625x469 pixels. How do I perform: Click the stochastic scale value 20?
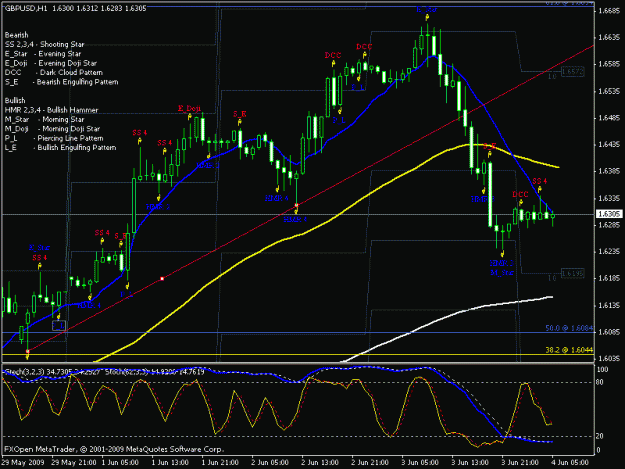click(600, 436)
